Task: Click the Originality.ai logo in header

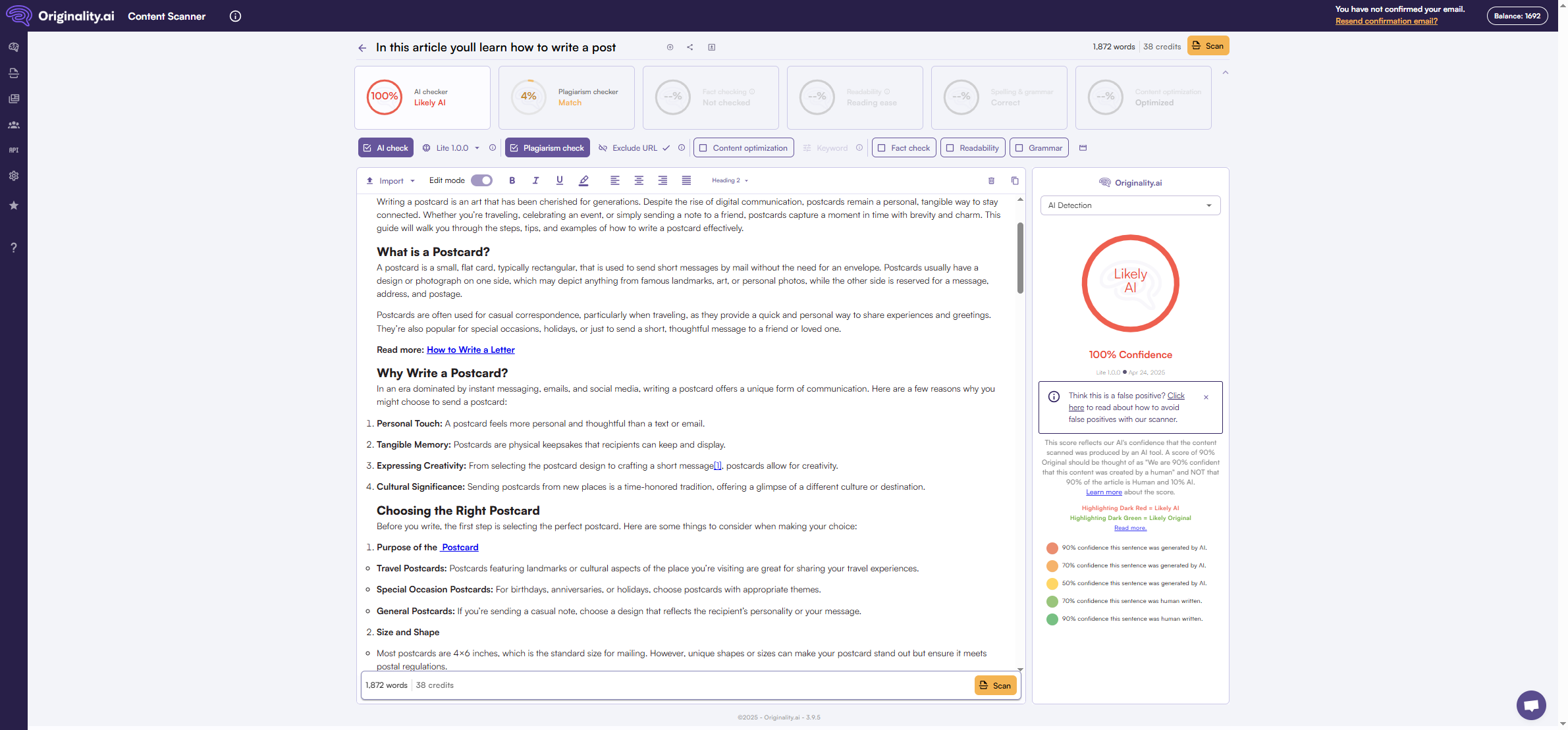Action: click(x=60, y=16)
